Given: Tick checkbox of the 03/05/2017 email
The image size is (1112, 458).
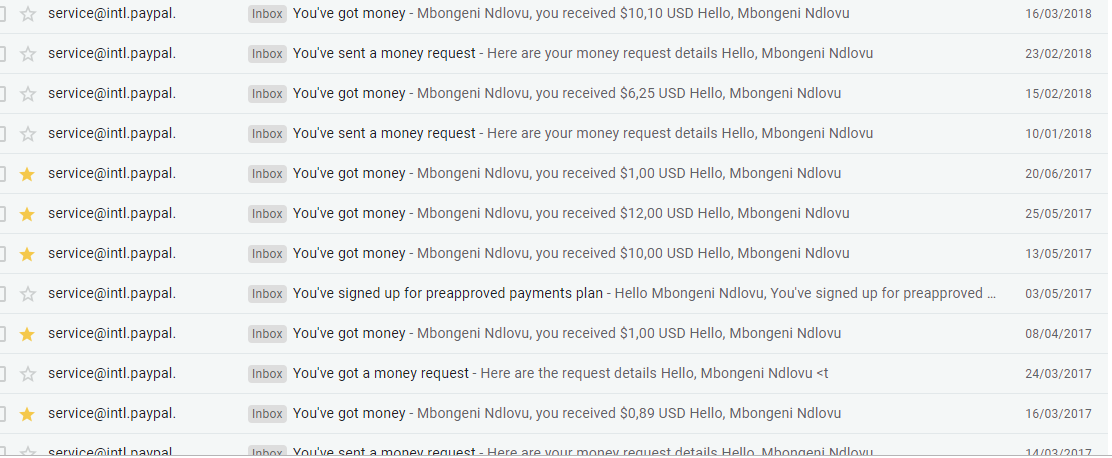Looking at the screenshot, I should [x=2, y=294].
